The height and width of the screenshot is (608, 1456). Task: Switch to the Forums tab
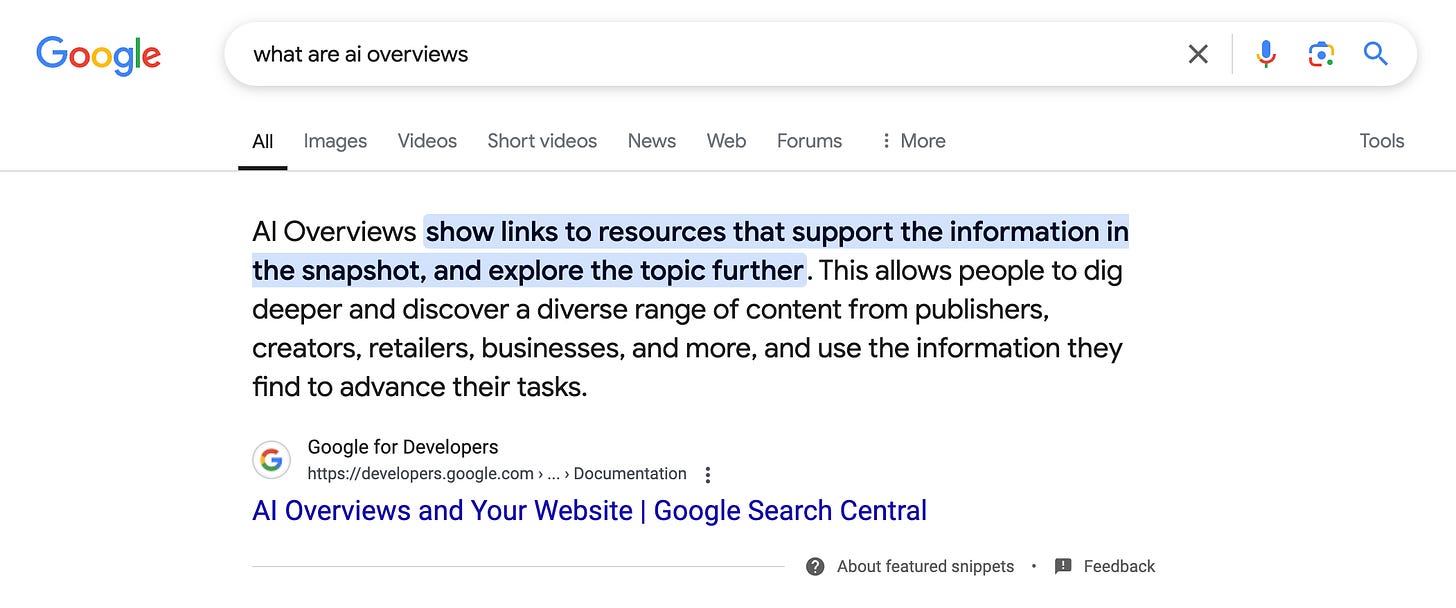tap(809, 141)
